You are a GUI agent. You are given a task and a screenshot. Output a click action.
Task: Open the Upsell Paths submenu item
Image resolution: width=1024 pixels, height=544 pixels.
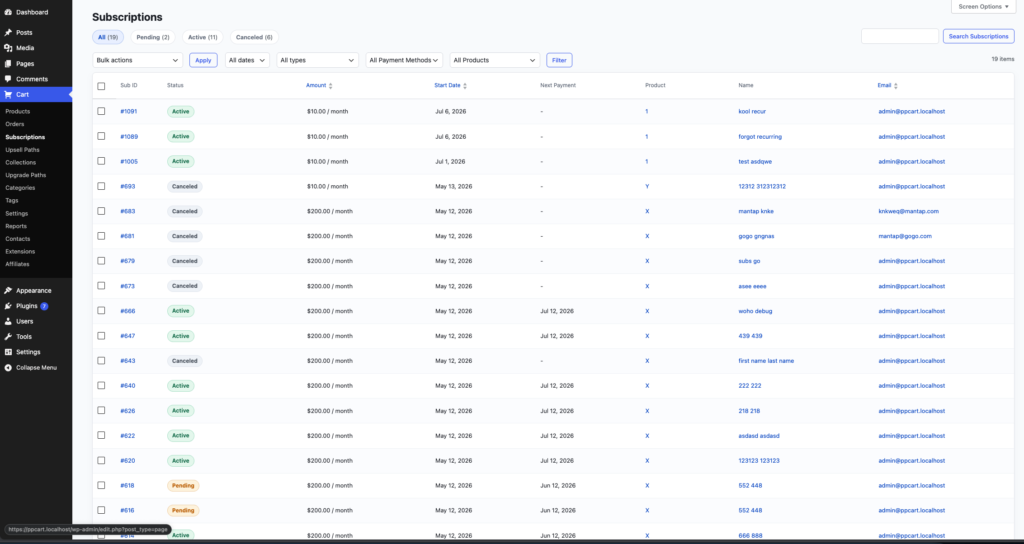(x=22, y=150)
